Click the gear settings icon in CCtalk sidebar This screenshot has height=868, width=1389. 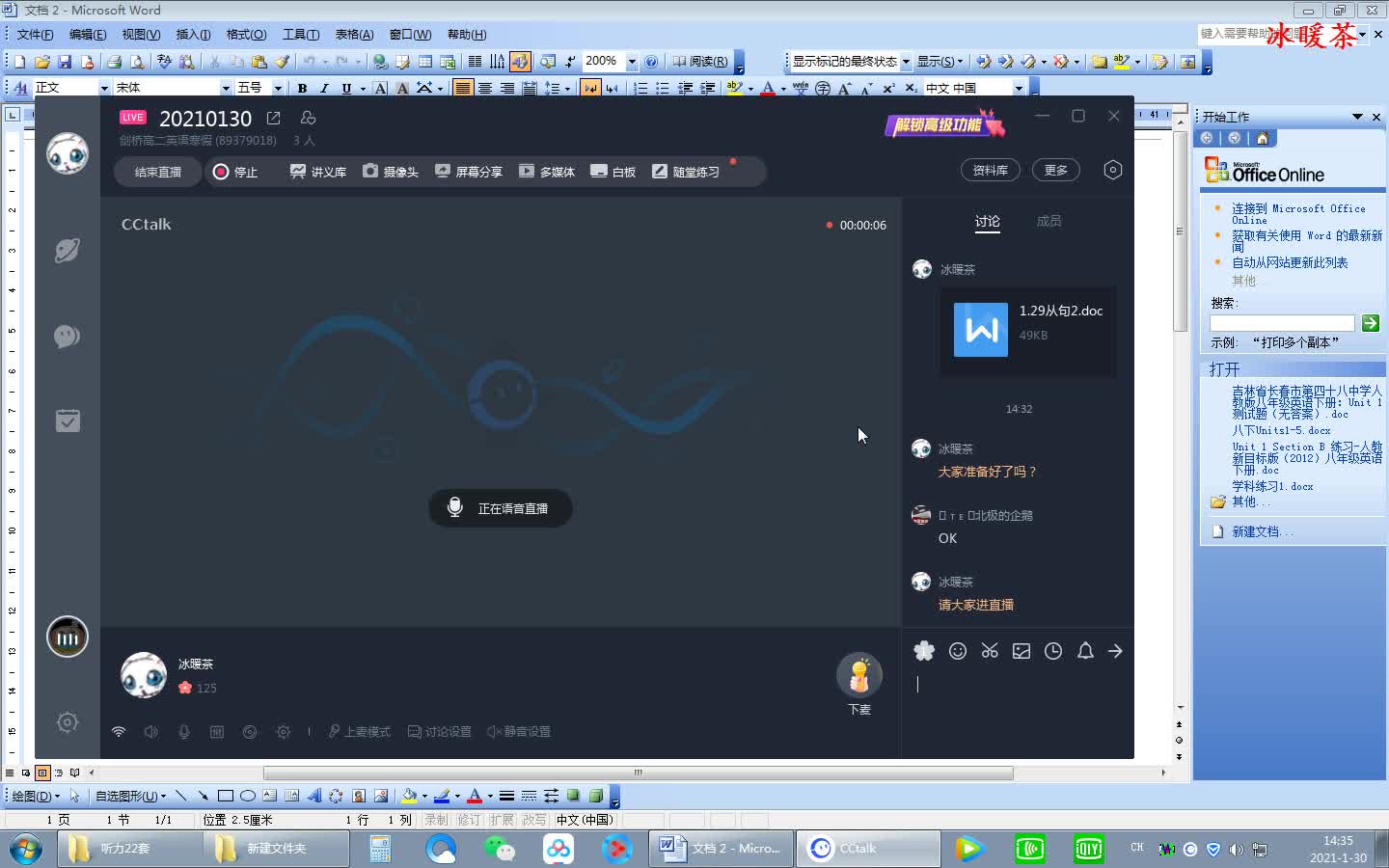click(67, 722)
